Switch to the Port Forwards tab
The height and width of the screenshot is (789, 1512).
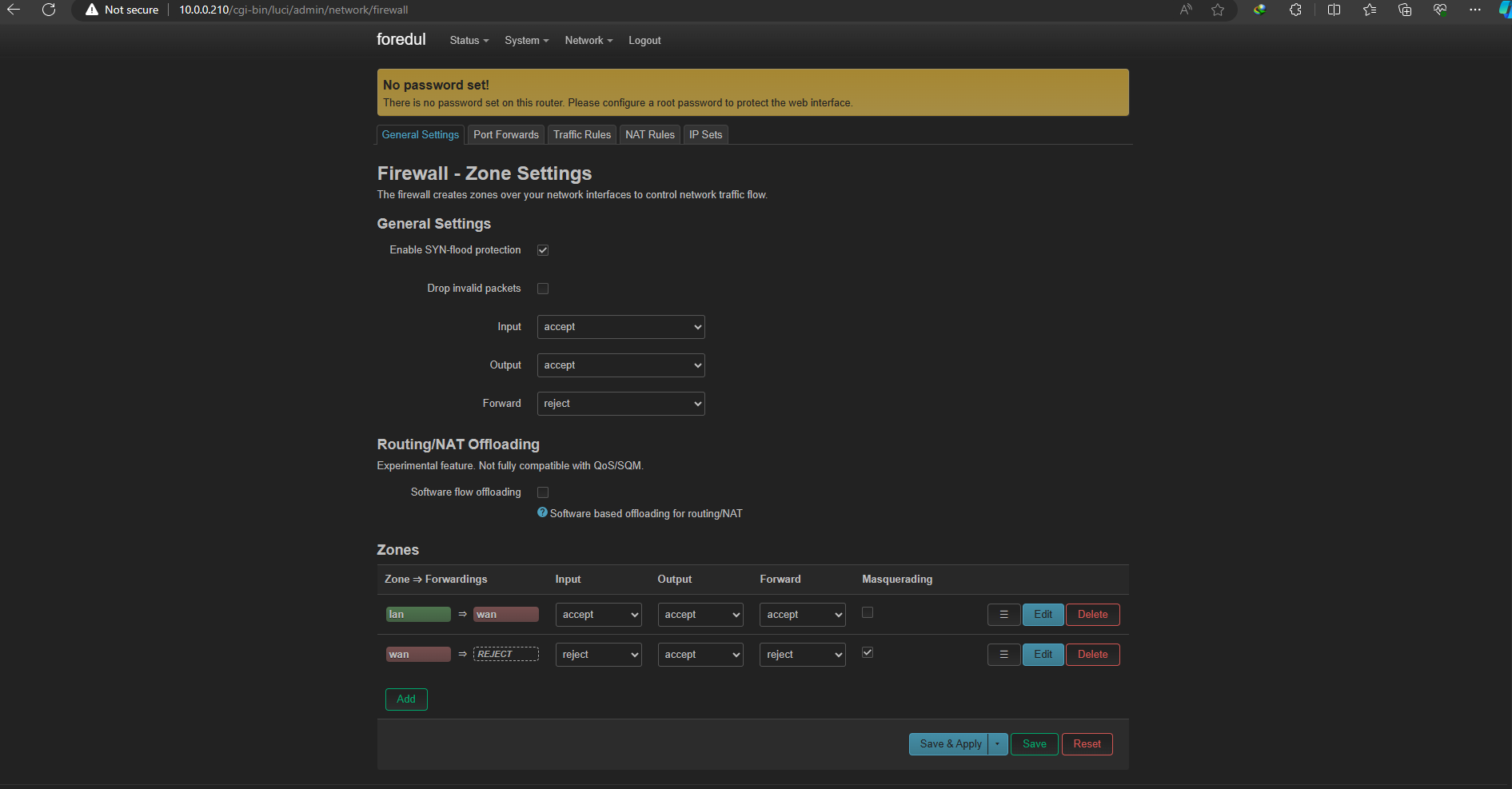pos(505,134)
